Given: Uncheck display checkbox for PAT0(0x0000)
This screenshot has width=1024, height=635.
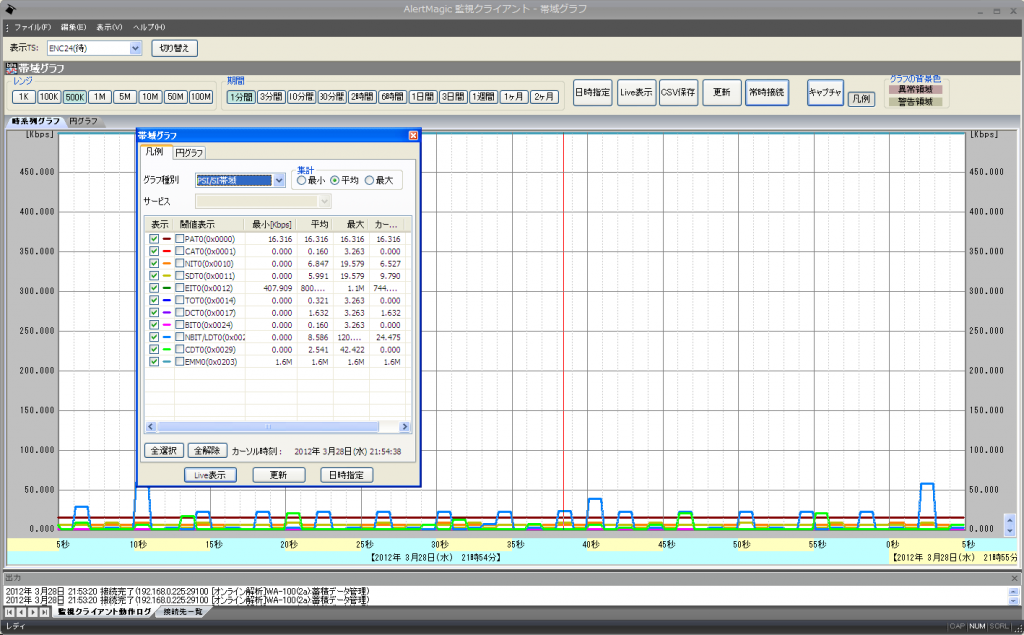Looking at the screenshot, I should pyautogui.click(x=154, y=239).
